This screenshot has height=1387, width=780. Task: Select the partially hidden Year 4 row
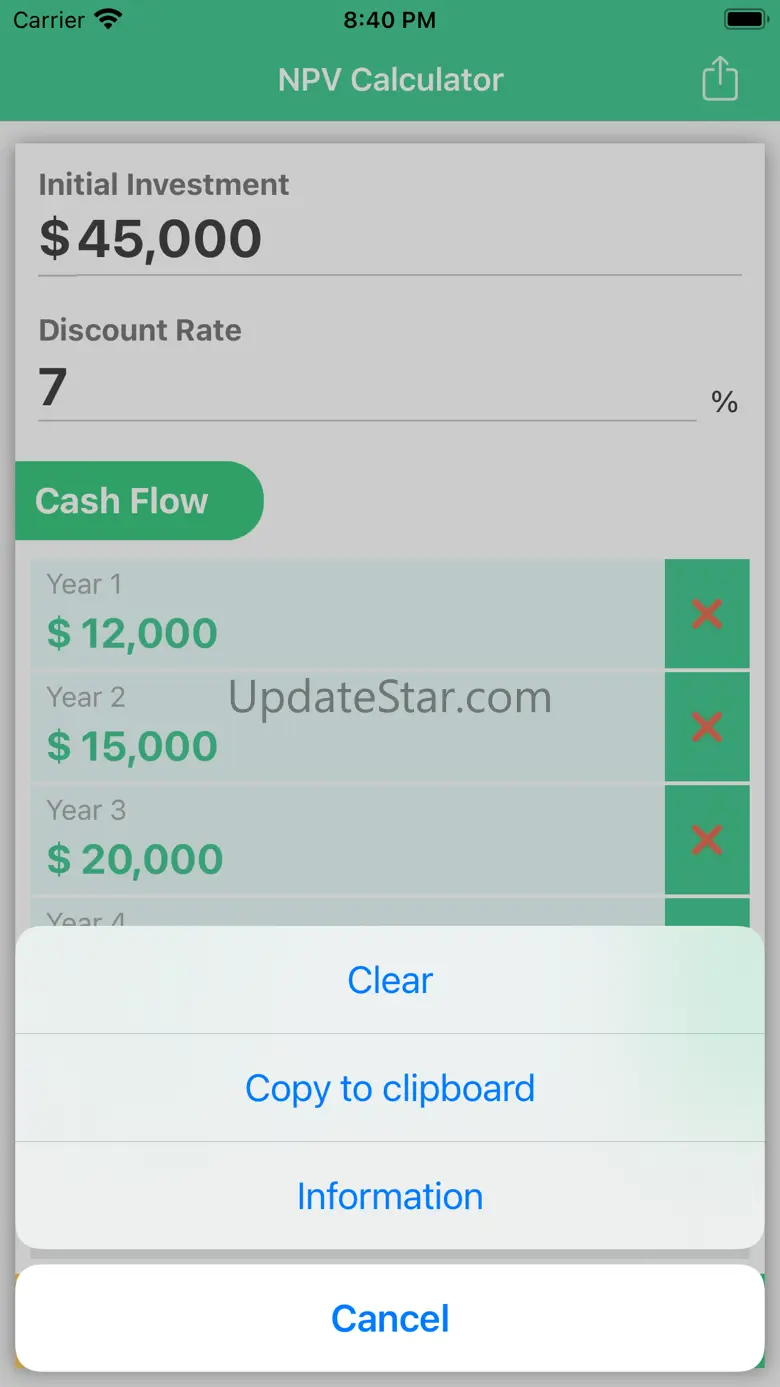[346, 913]
